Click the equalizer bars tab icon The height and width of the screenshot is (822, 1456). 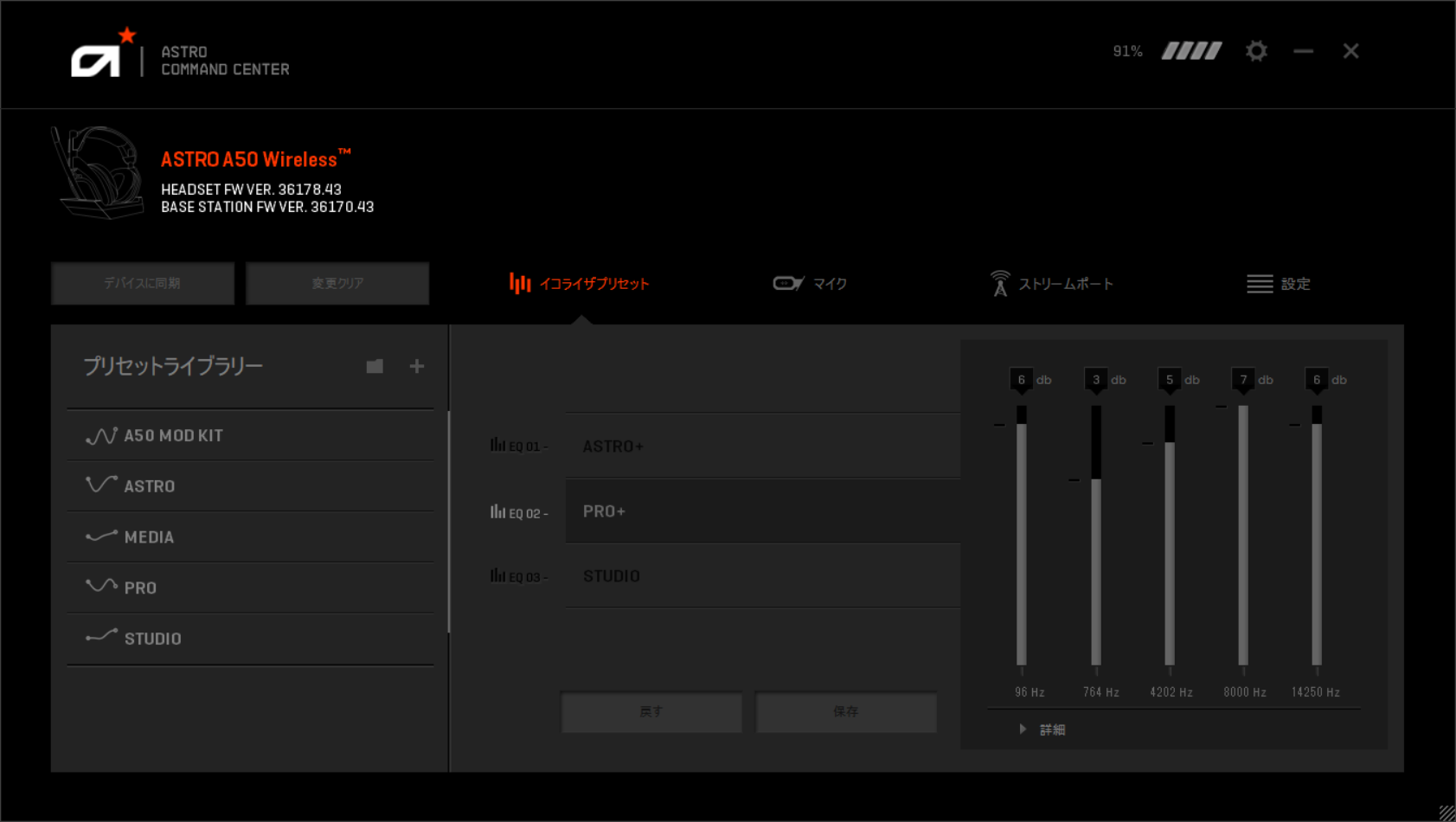520,283
